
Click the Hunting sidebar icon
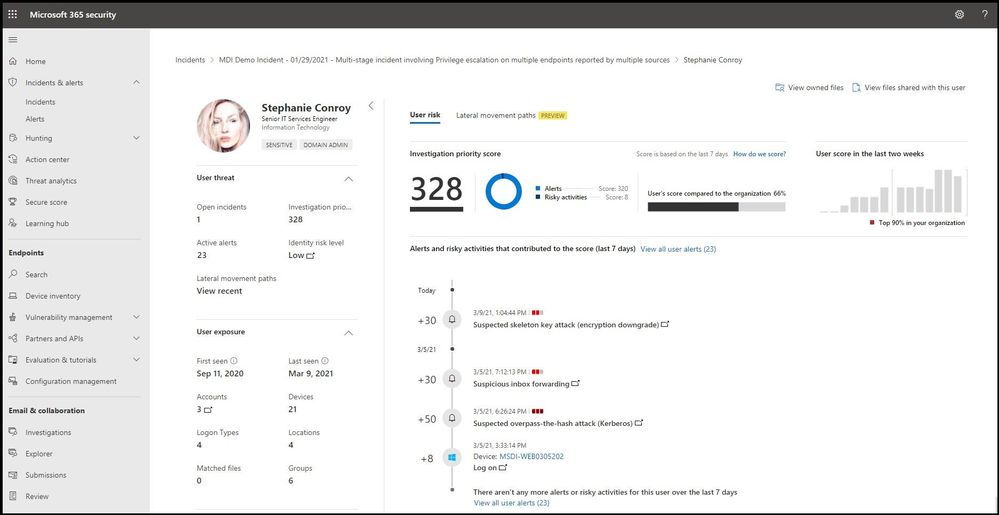click(x=13, y=138)
